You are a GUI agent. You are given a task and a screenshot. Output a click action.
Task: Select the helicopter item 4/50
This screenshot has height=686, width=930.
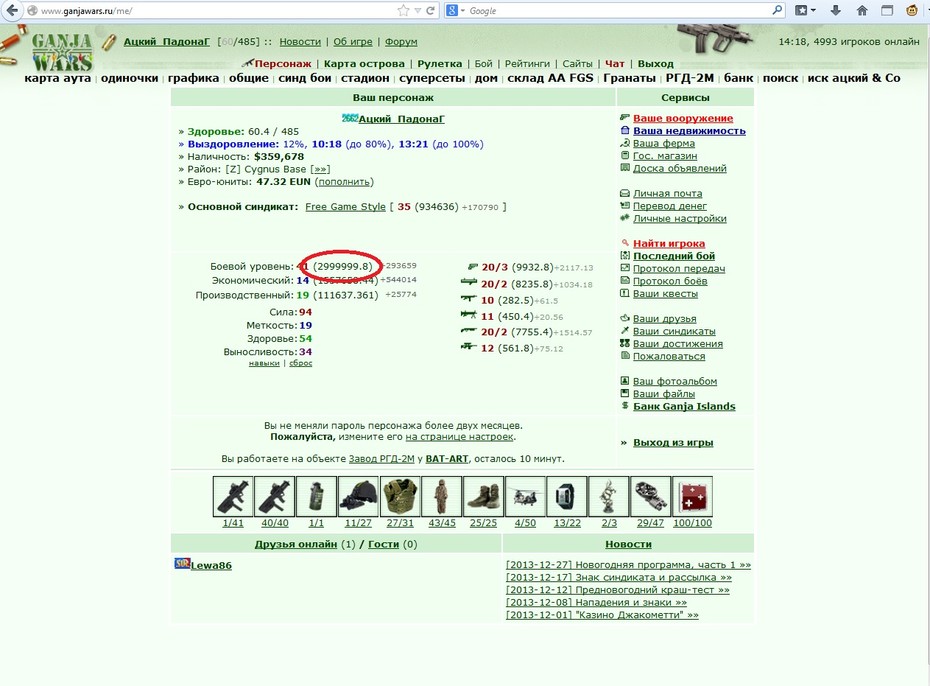tap(525, 496)
